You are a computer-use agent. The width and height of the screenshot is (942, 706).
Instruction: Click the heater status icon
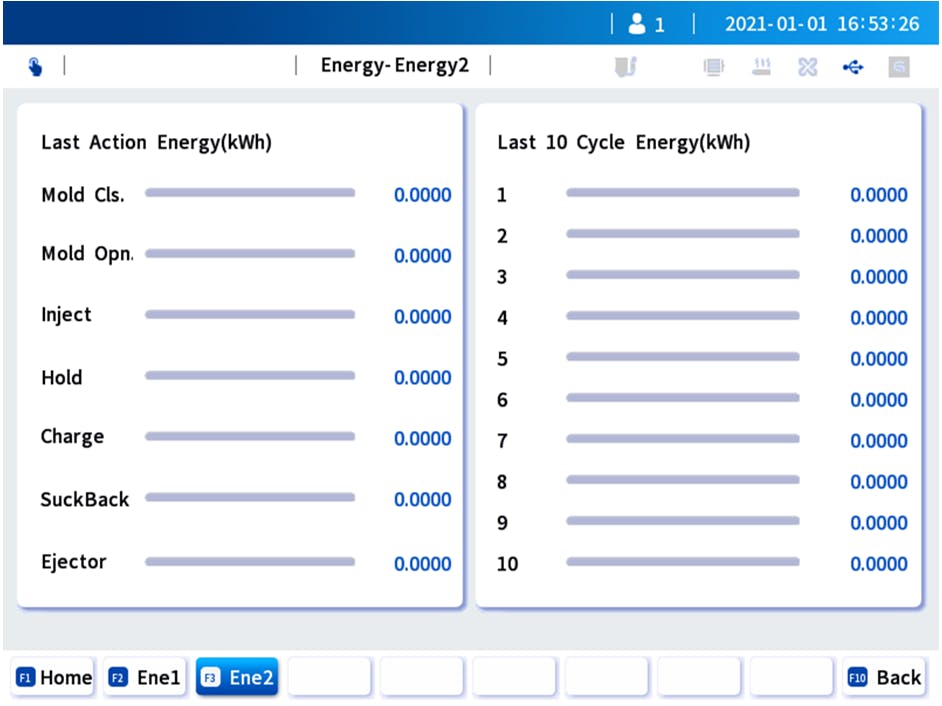pos(761,67)
